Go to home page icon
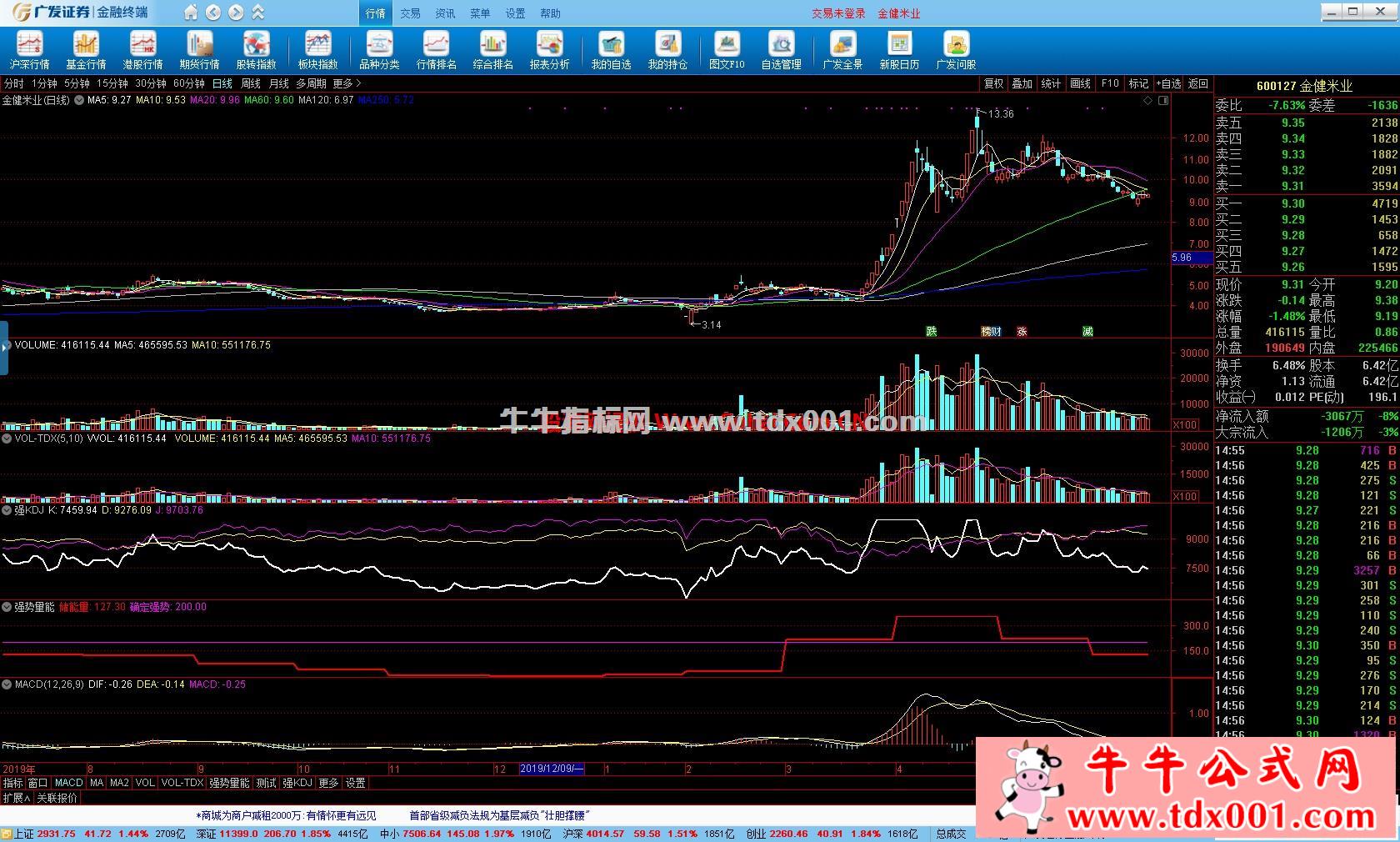1400x842 pixels. [x=191, y=13]
